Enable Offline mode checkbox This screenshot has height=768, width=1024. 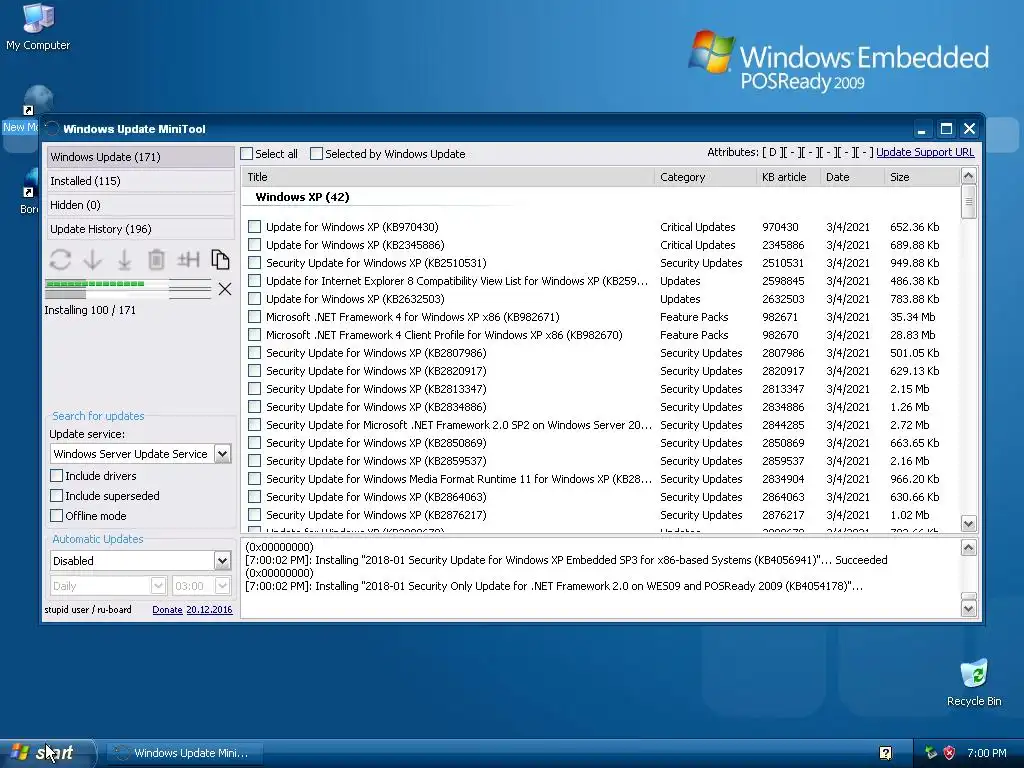57,515
